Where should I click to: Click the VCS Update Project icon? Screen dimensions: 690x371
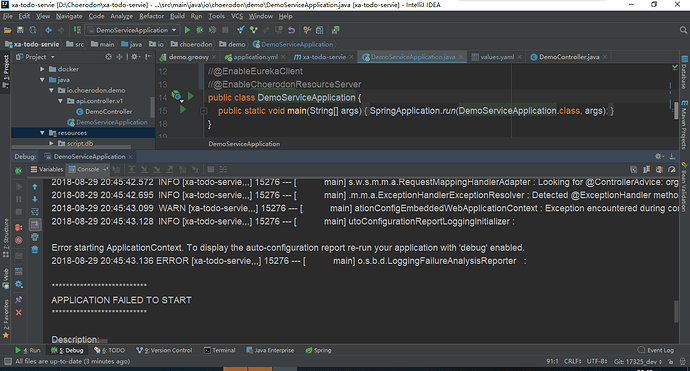click(x=241, y=30)
